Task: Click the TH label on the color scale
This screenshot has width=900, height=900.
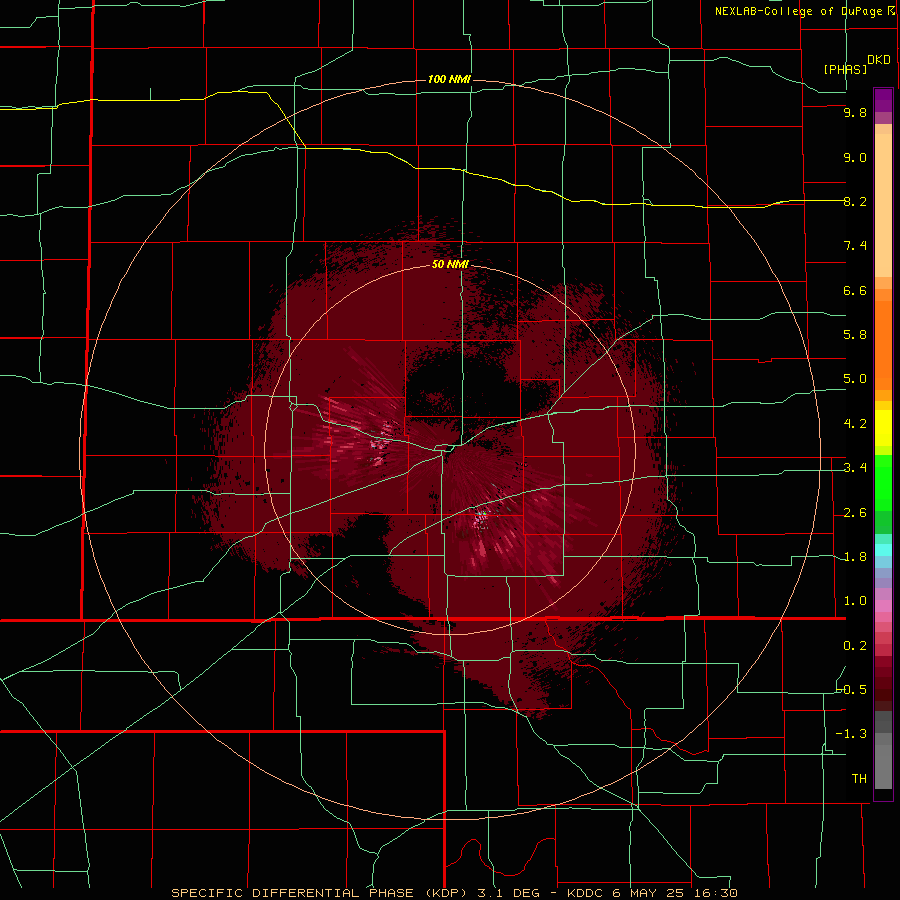Action: pyautogui.click(x=859, y=779)
